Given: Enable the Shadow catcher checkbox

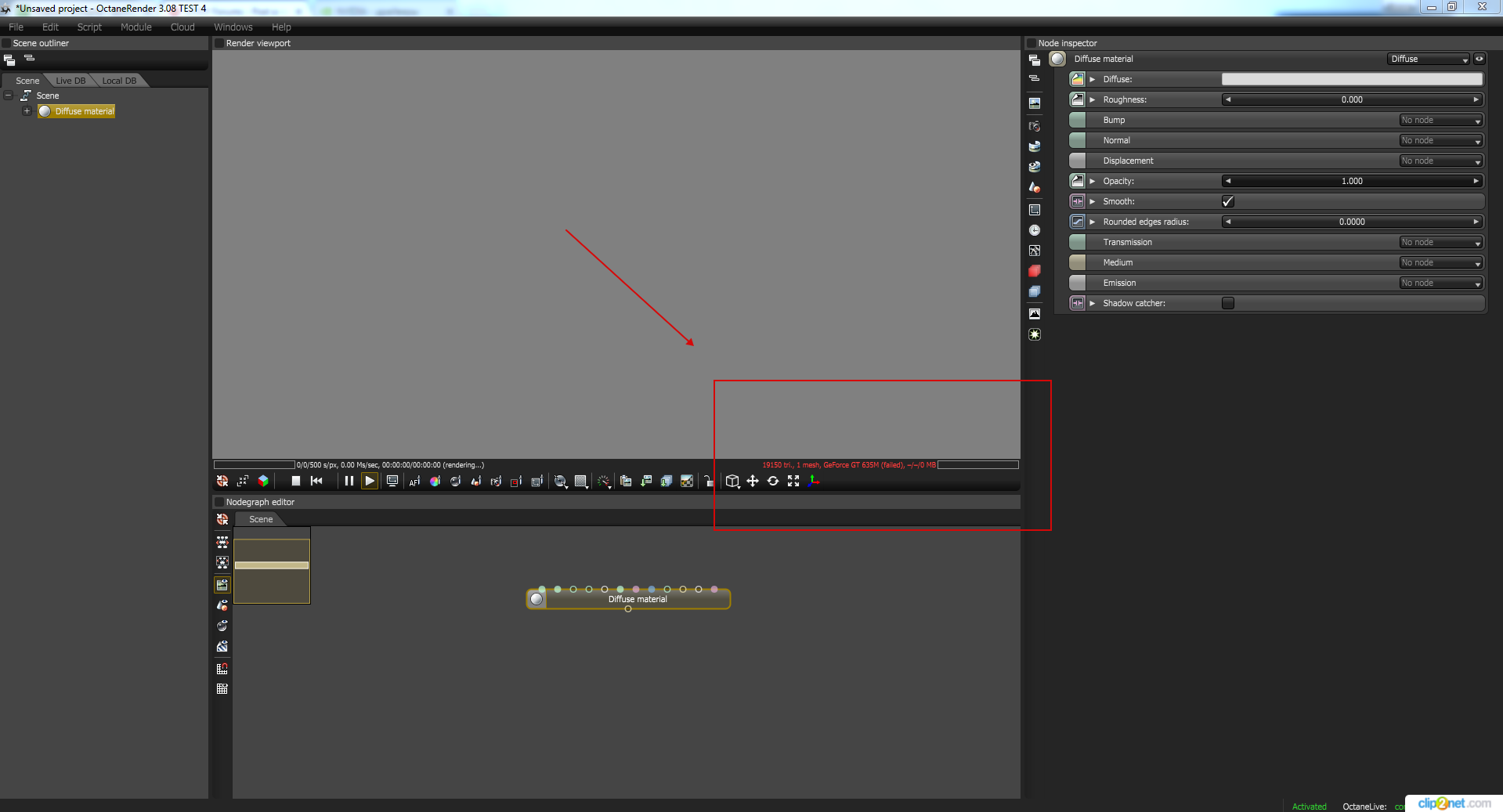Looking at the screenshot, I should 1228,303.
